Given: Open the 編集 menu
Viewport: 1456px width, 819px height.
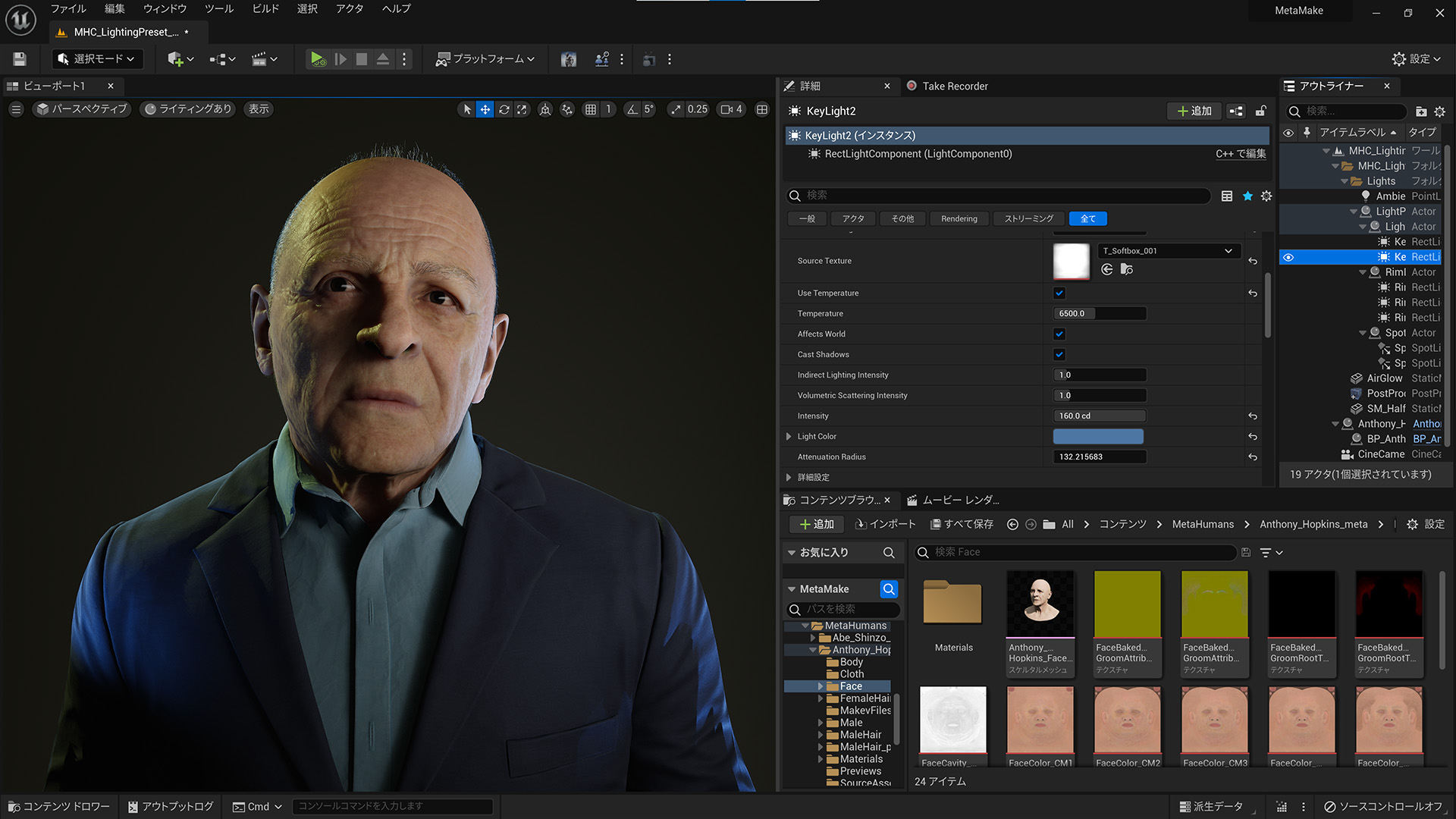Looking at the screenshot, I should (115, 9).
